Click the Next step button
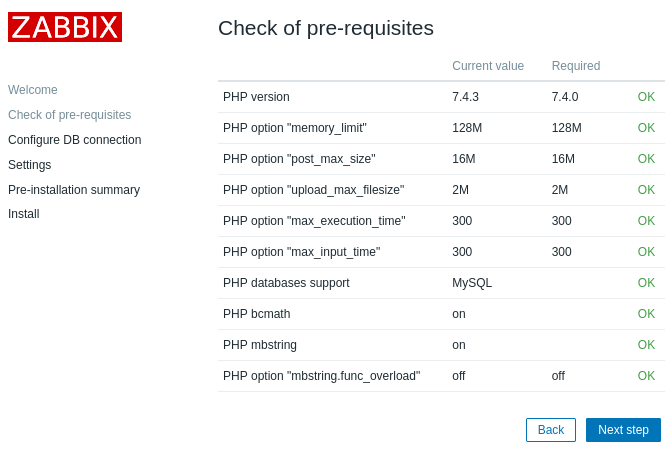Image resolution: width=671 pixels, height=450 pixels. (x=623, y=430)
